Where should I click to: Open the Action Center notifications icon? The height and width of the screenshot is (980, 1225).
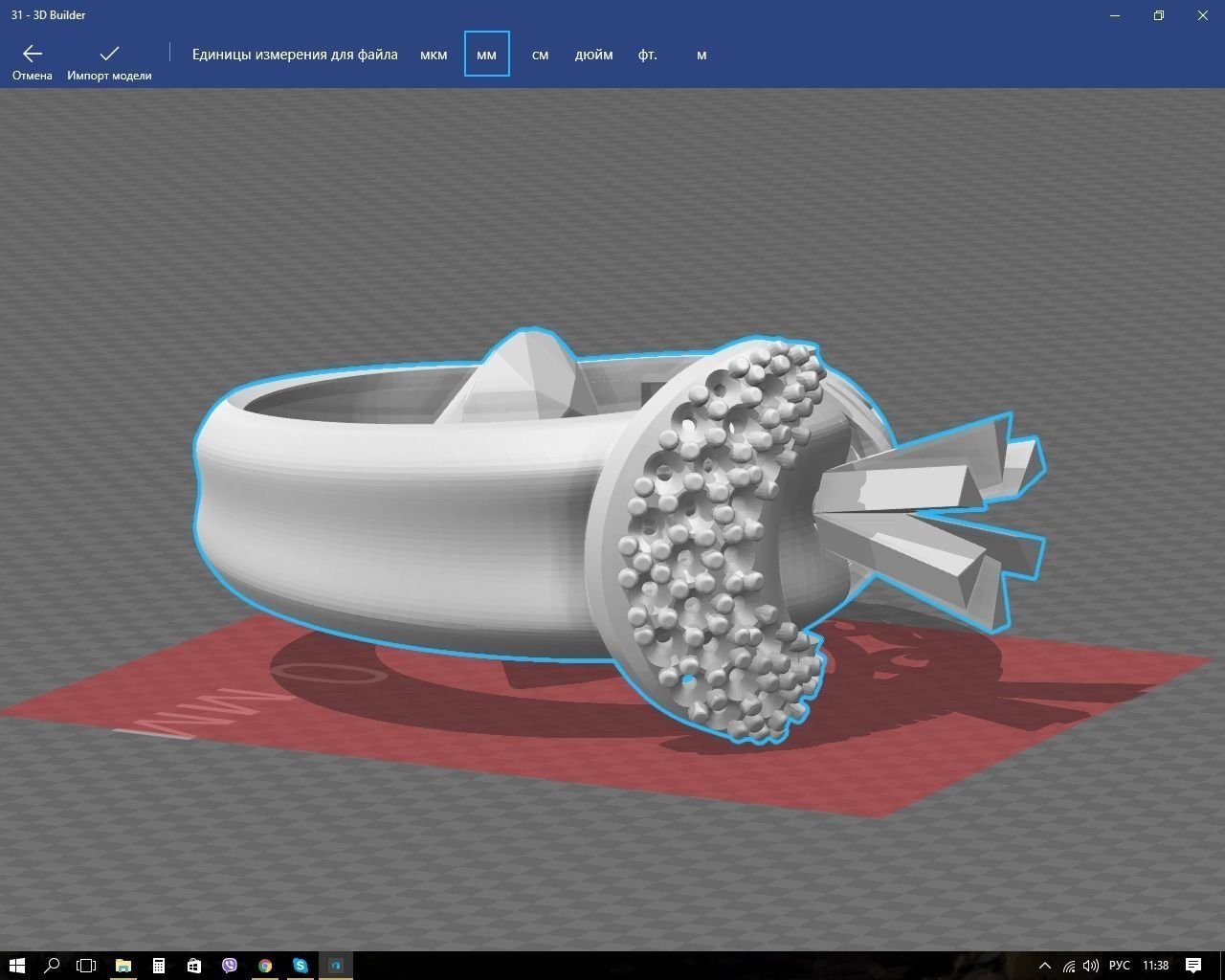click(x=1193, y=966)
